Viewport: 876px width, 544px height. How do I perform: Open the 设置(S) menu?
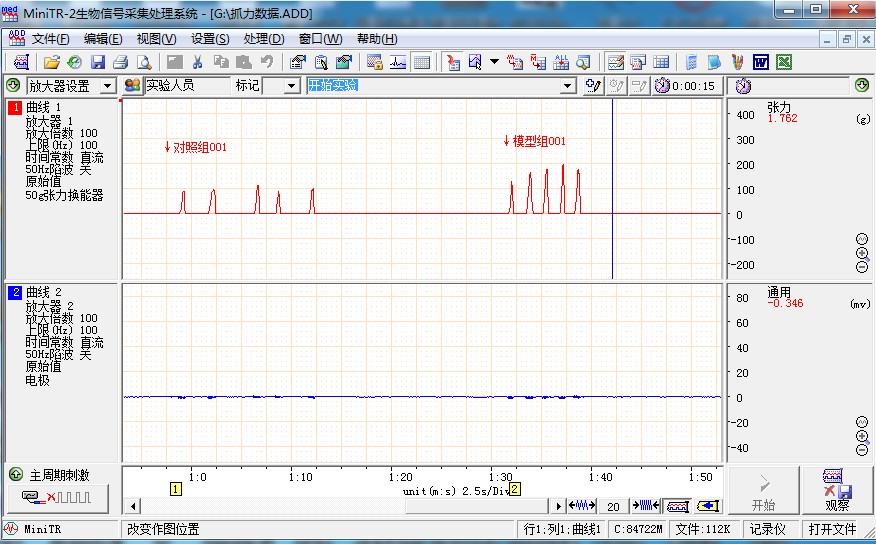210,39
